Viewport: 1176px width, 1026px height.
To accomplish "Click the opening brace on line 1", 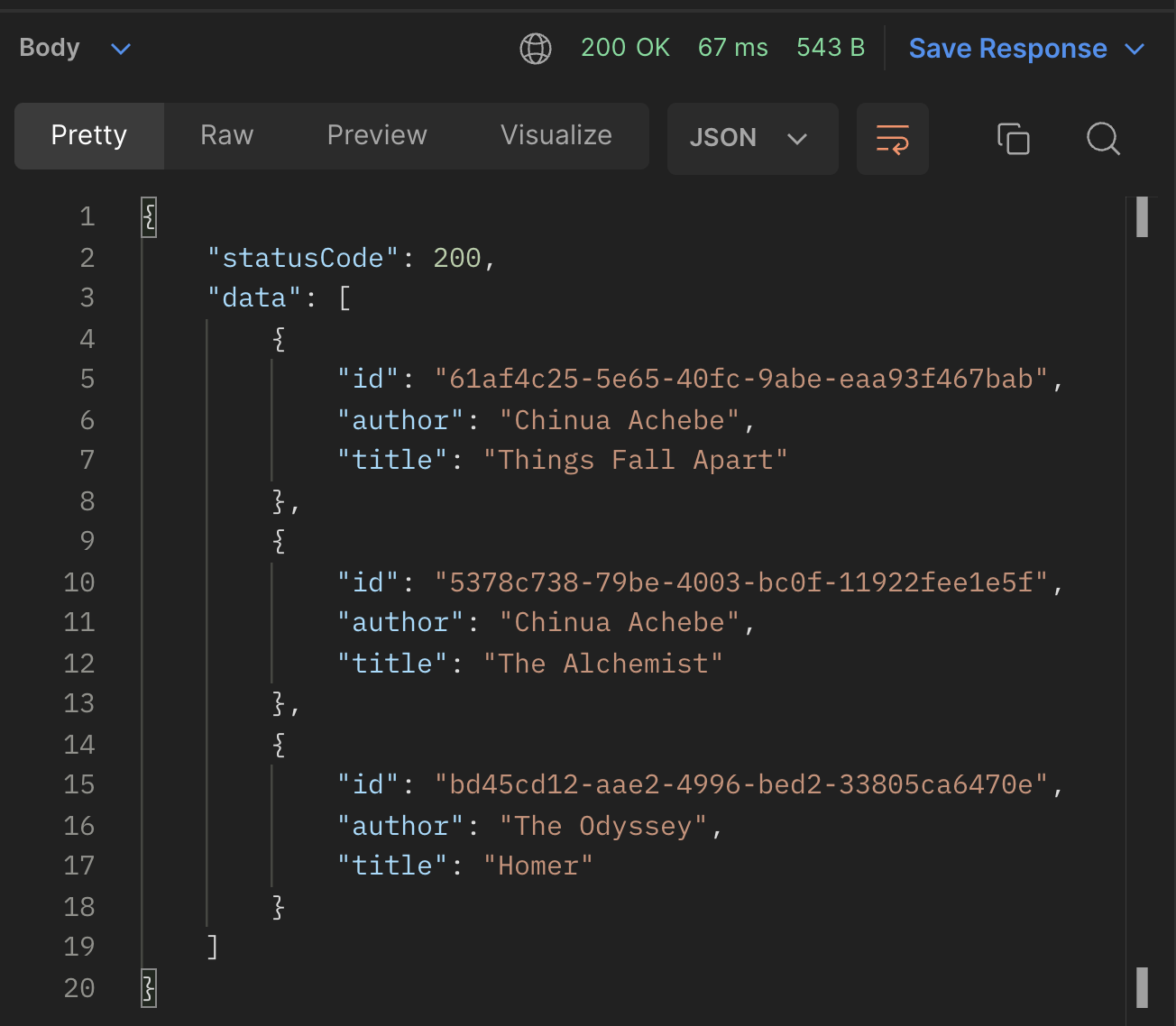I will pyautogui.click(x=149, y=217).
